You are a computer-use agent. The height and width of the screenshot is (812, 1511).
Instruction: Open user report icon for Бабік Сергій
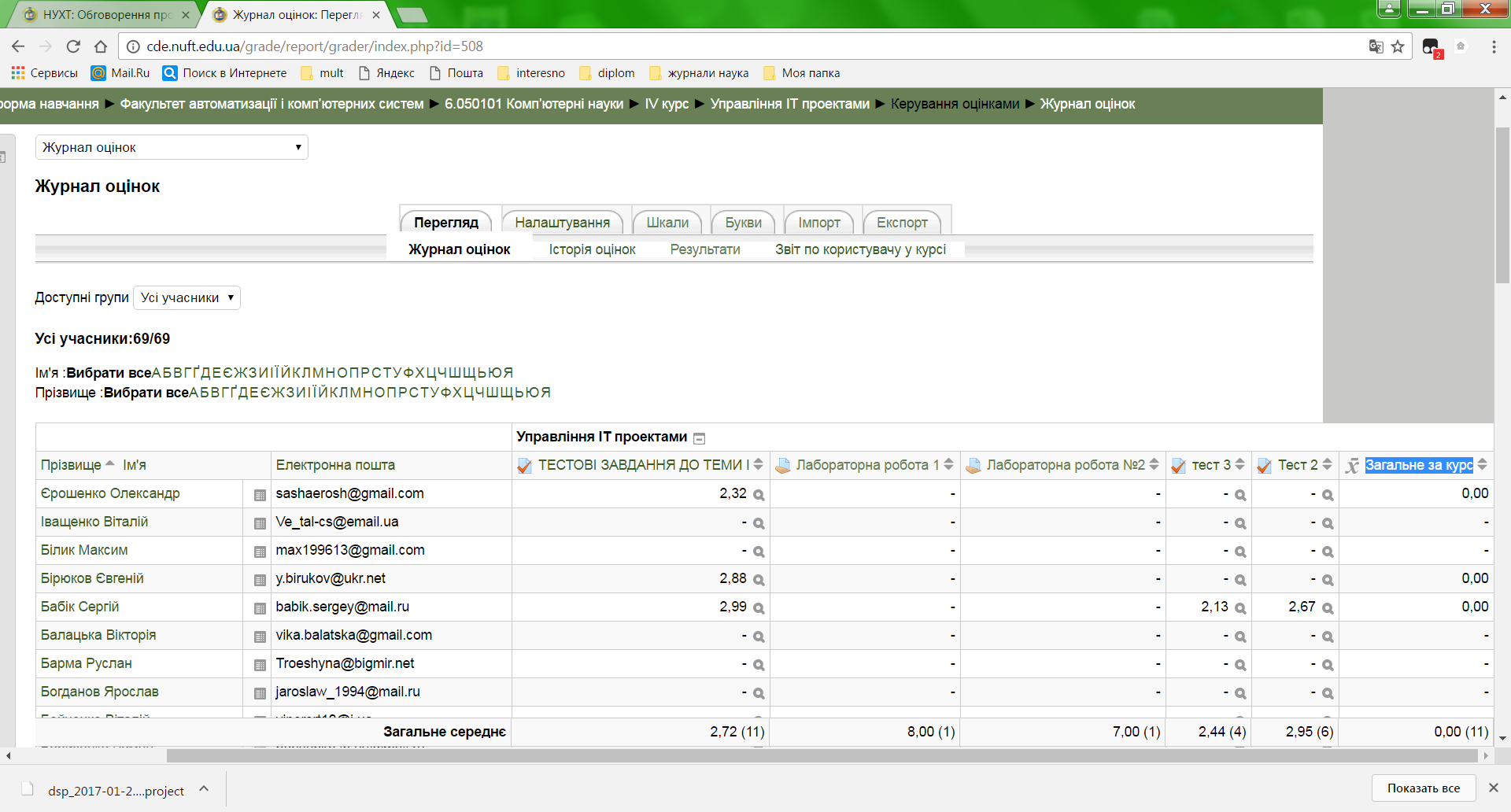point(260,608)
